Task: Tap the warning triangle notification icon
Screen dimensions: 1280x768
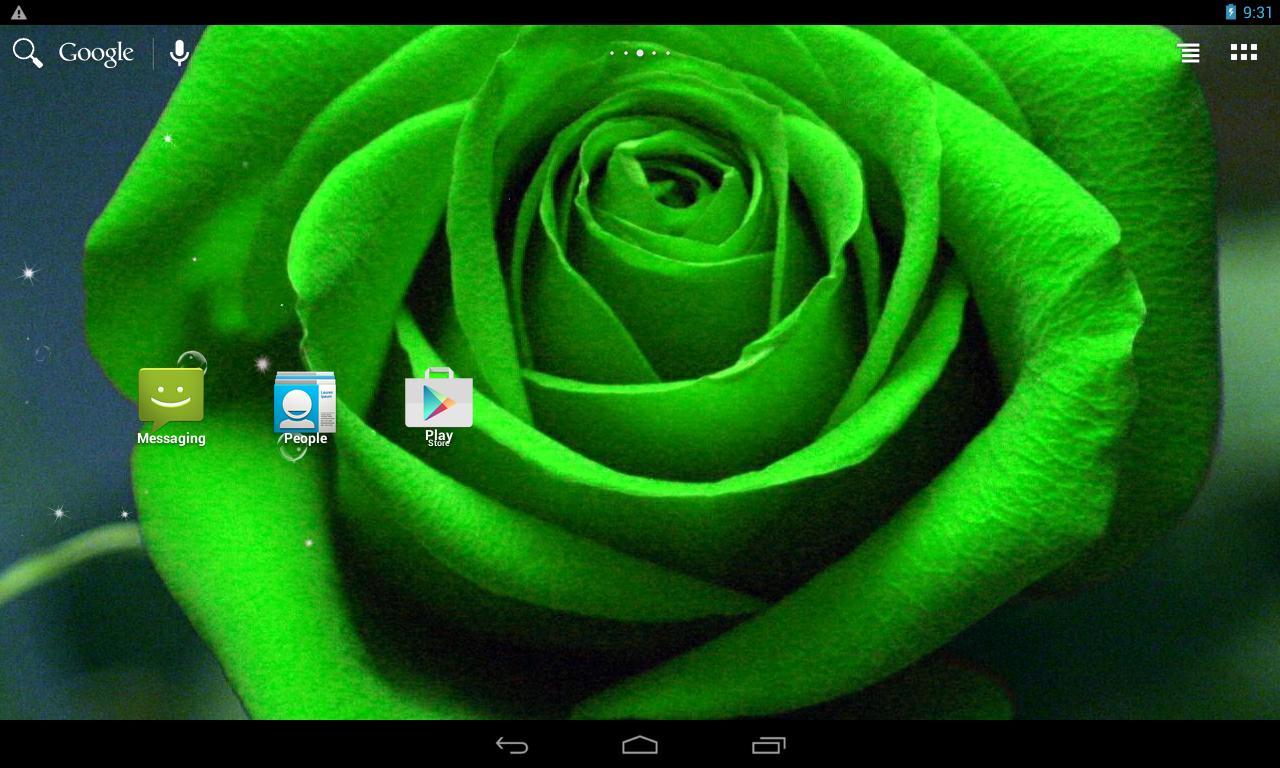Action: pos(19,12)
